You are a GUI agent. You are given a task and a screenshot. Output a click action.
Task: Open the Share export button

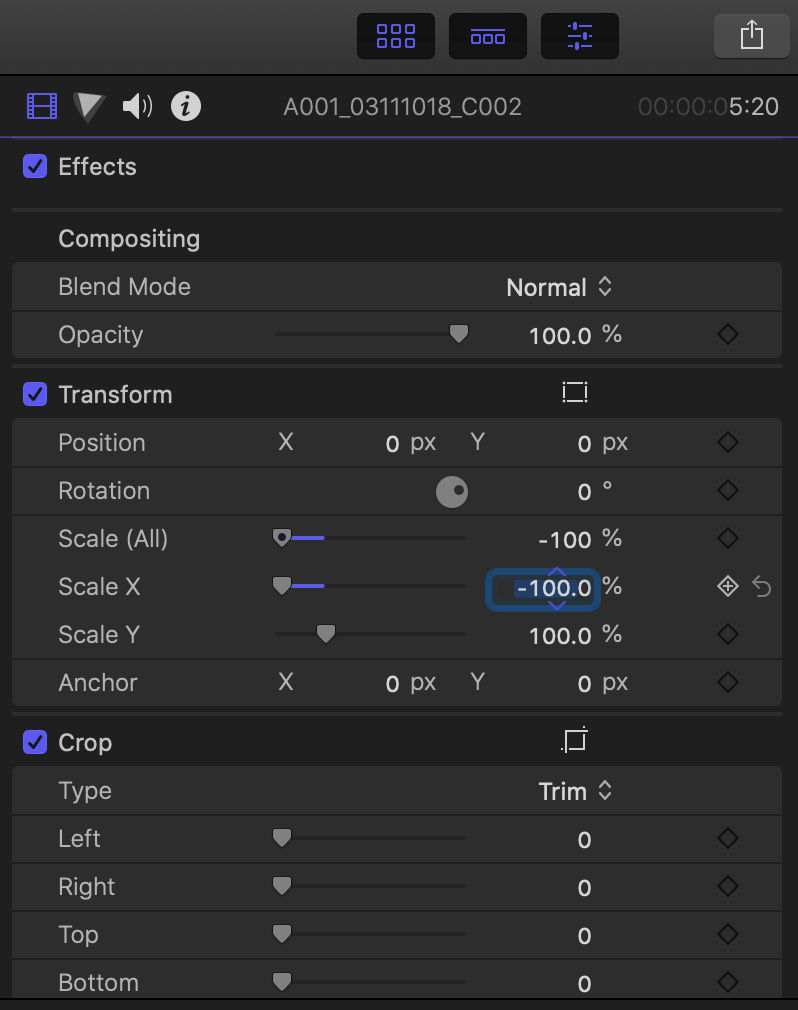coord(751,36)
